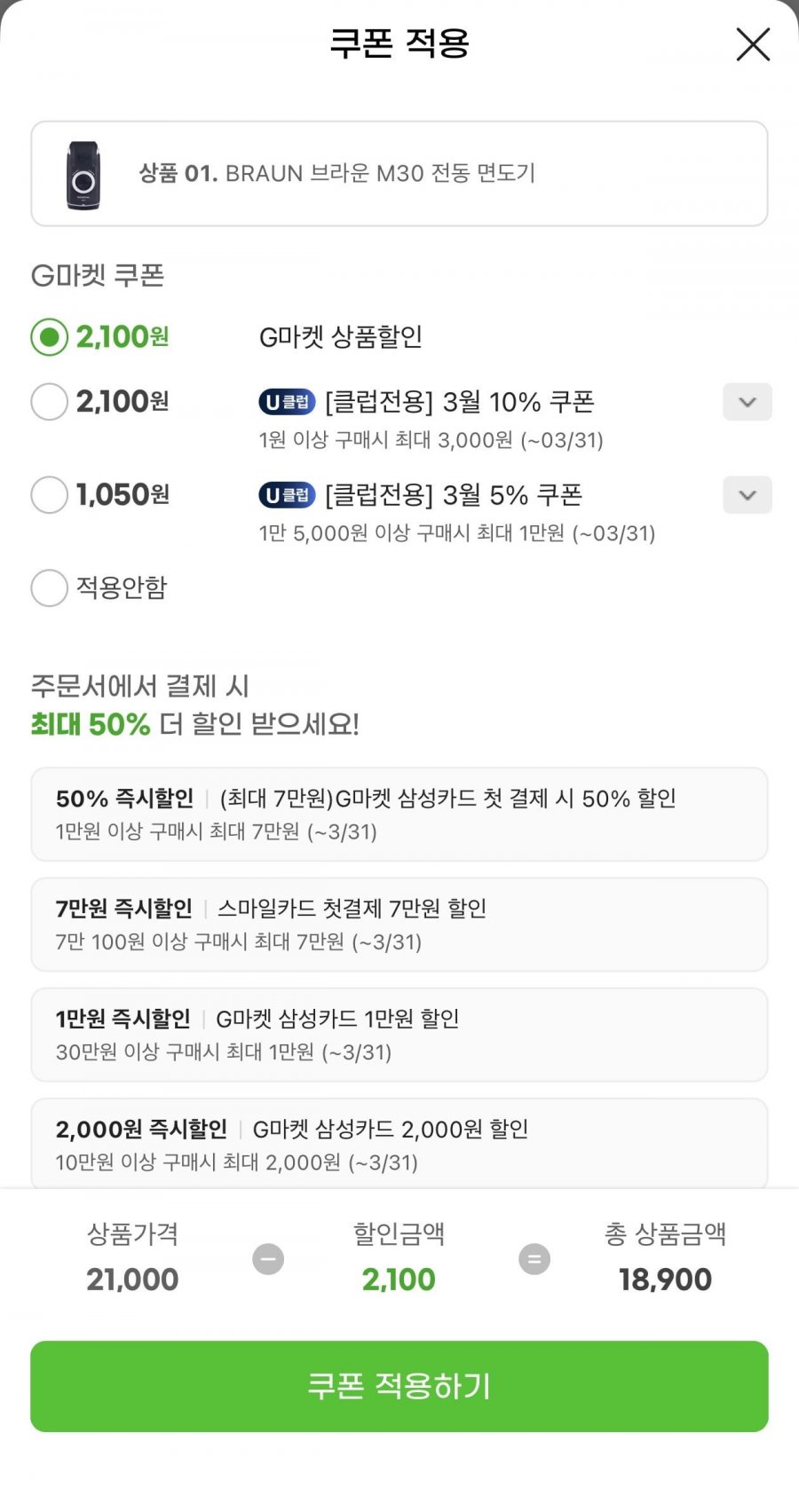Expand the 3월 10% 쿠폰 details chevron
The image size is (799, 1512).
[x=747, y=402]
